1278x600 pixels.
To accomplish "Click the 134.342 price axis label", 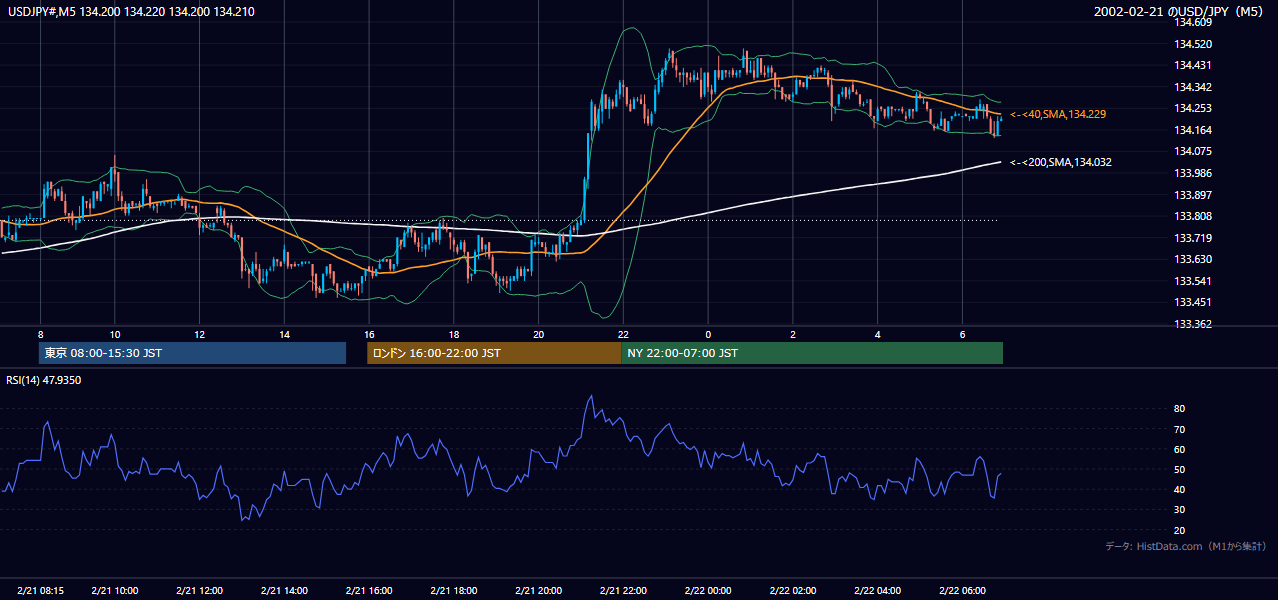I will [1193, 87].
